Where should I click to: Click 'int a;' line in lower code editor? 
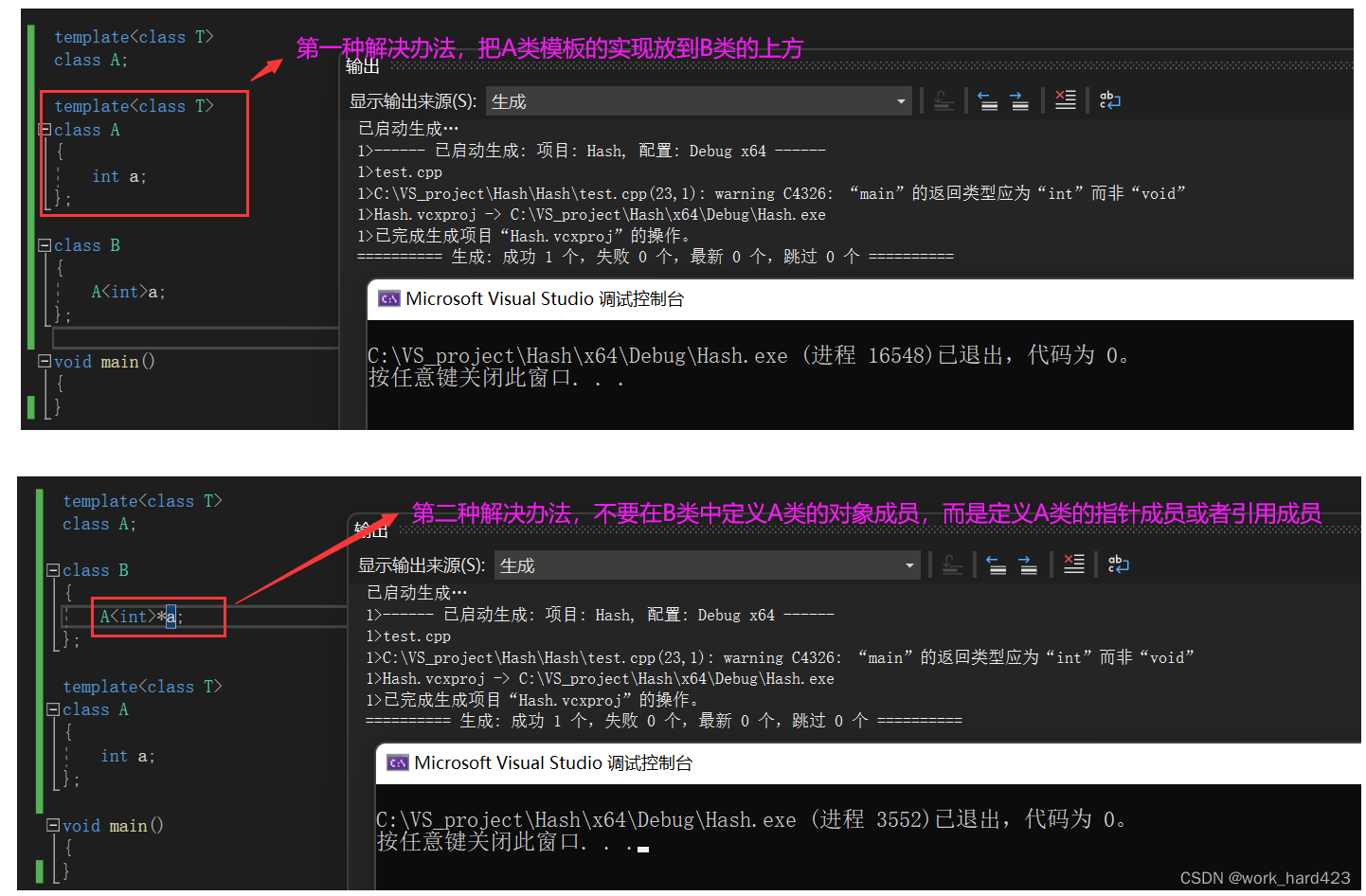128,756
